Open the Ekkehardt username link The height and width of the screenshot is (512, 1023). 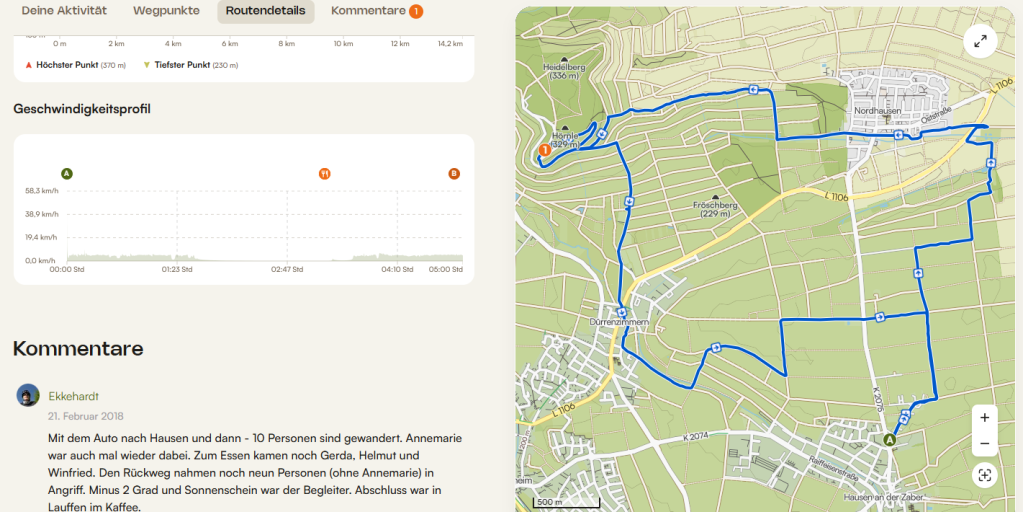74,396
